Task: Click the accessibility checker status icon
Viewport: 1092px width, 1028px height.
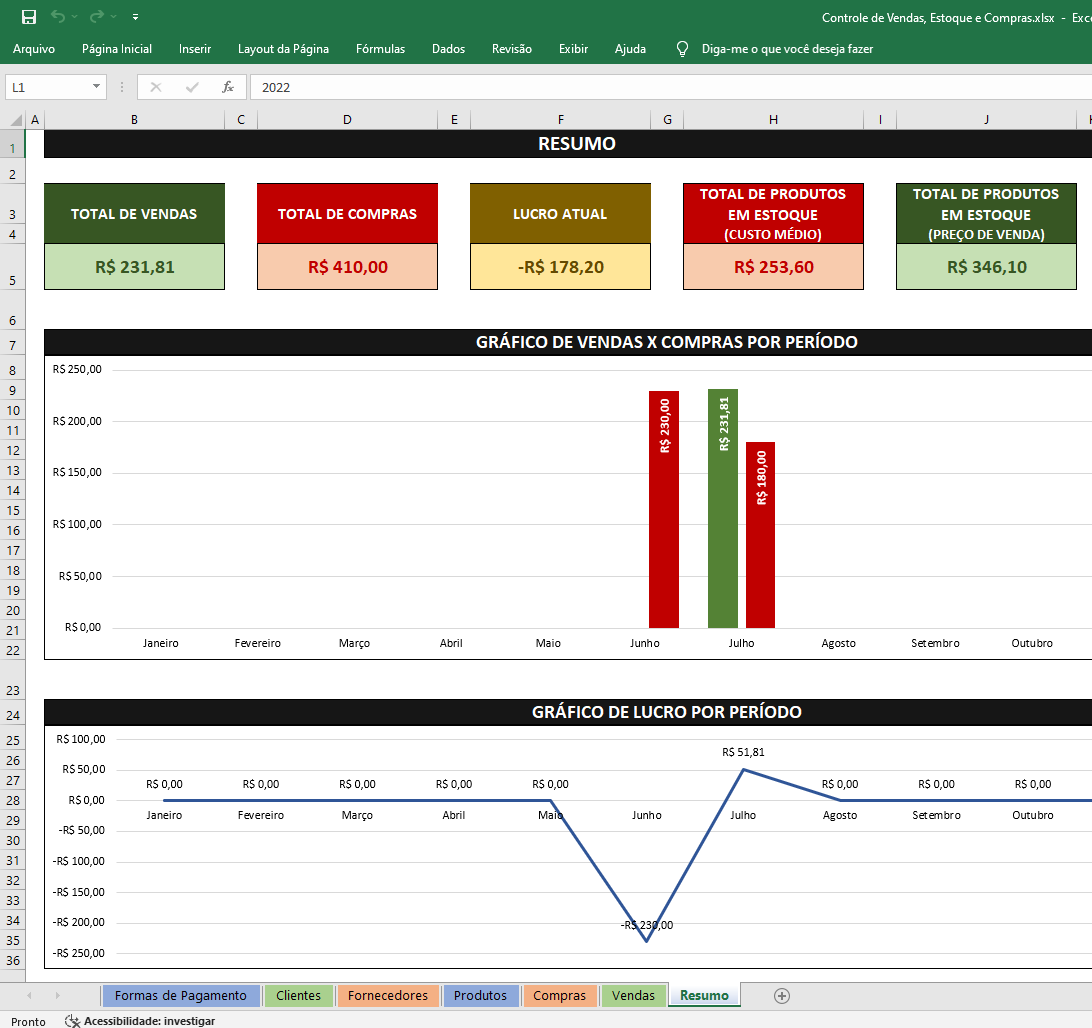Action: click(x=72, y=1021)
